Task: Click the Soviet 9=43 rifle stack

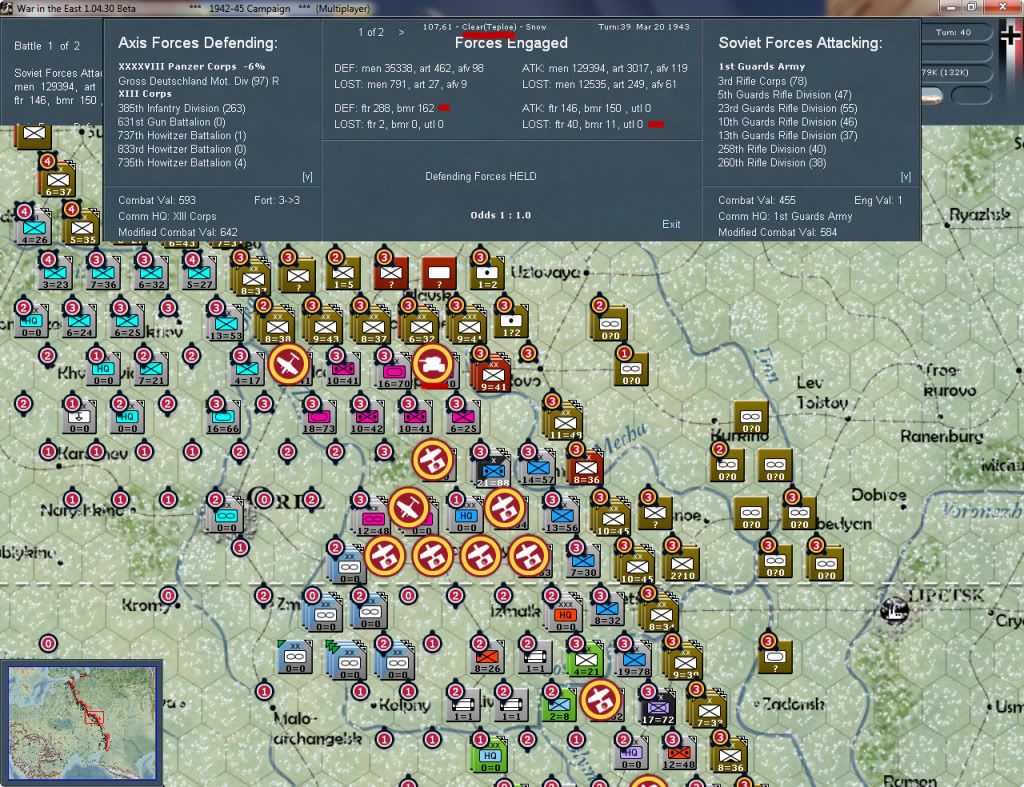Action: (x=325, y=328)
